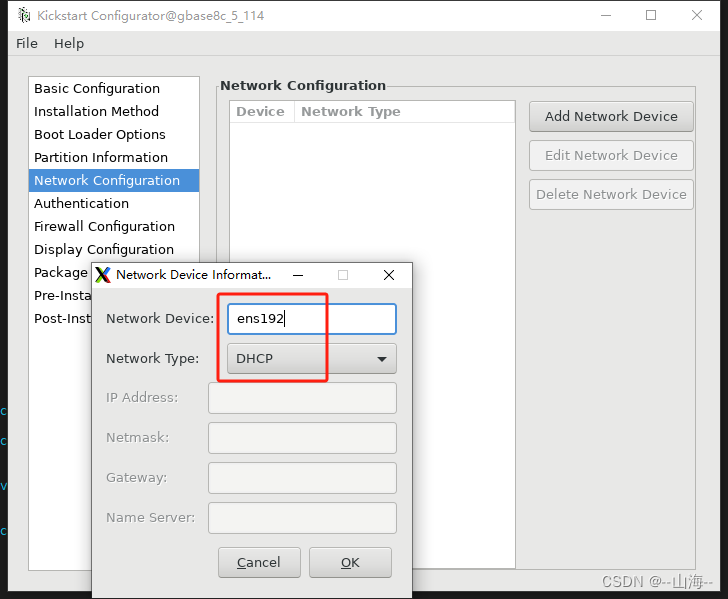Maximize the Kickstart Configurator window
This screenshot has width=728, height=599.
(651, 15)
